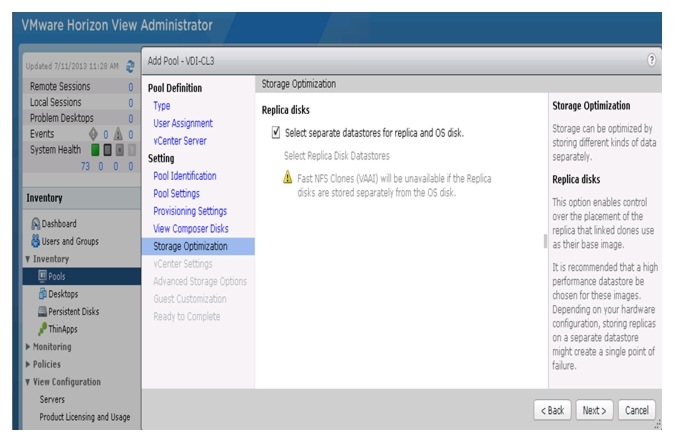The width and height of the screenshot is (675, 443).
Task: Click the yellow warning icon beside Fast NFS Clones
Action: point(288,177)
